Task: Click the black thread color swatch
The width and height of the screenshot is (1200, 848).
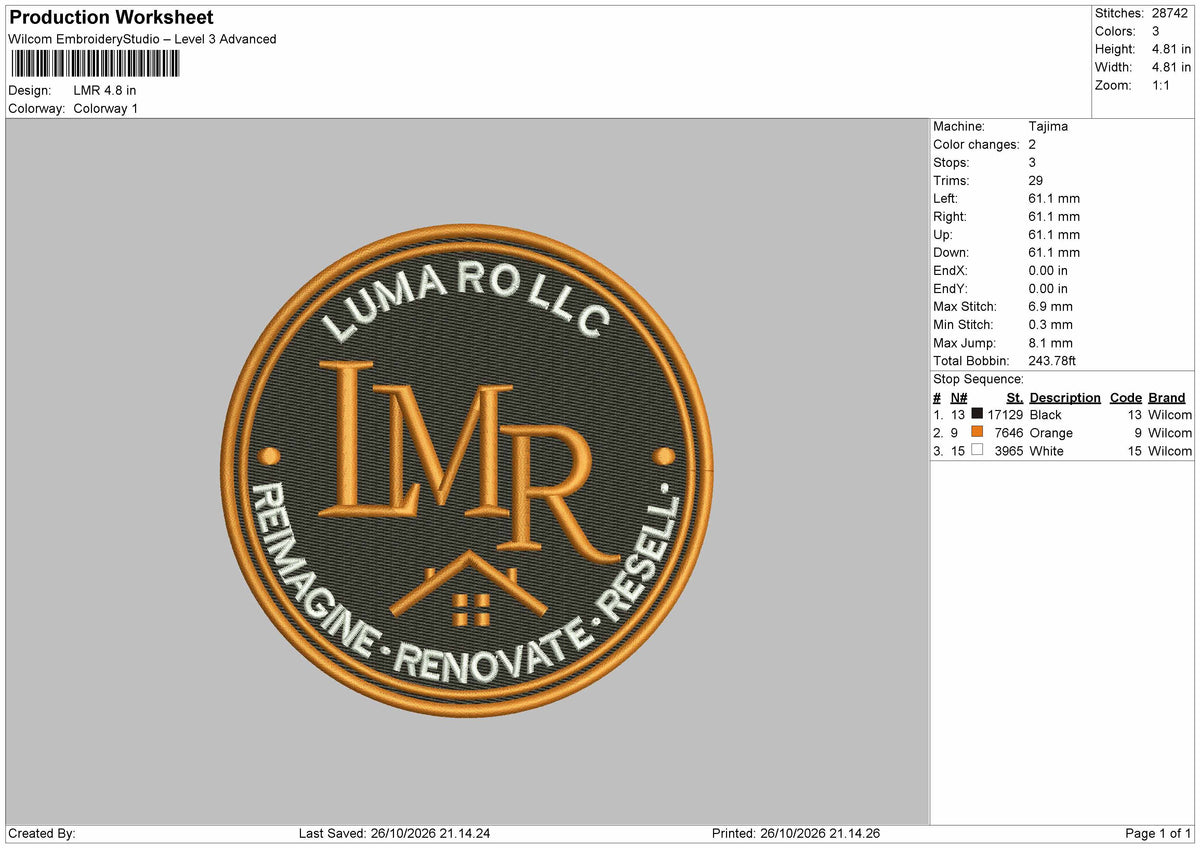Action: pyautogui.click(x=977, y=414)
